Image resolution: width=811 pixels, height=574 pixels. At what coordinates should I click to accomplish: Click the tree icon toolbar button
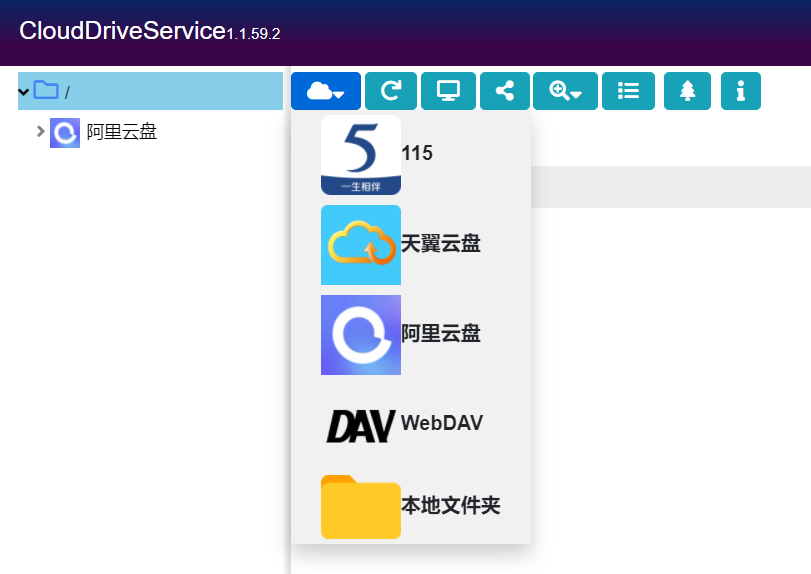(x=687, y=91)
